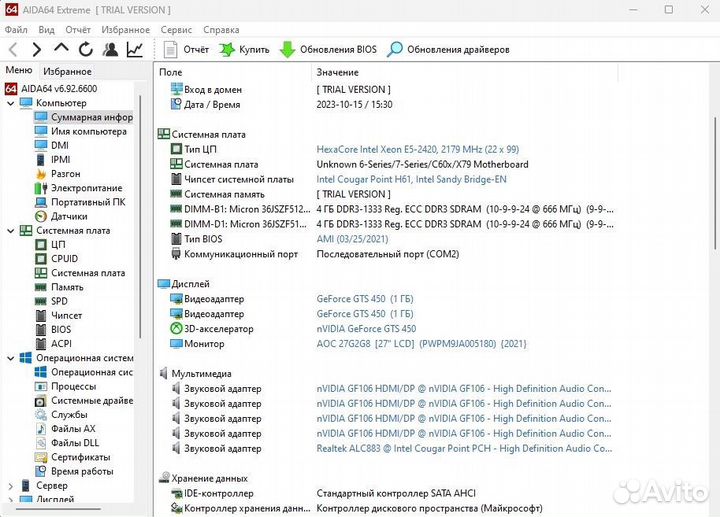Click the Купить button
The width and height of the screenshot is (720, 517).
tap(244, 50)
